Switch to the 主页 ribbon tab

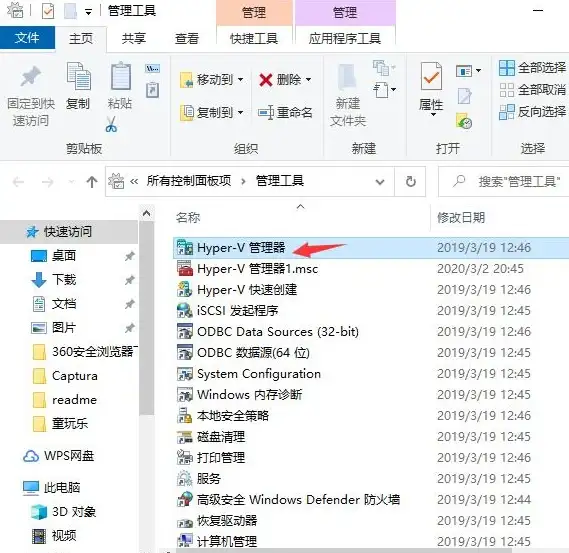81,38
